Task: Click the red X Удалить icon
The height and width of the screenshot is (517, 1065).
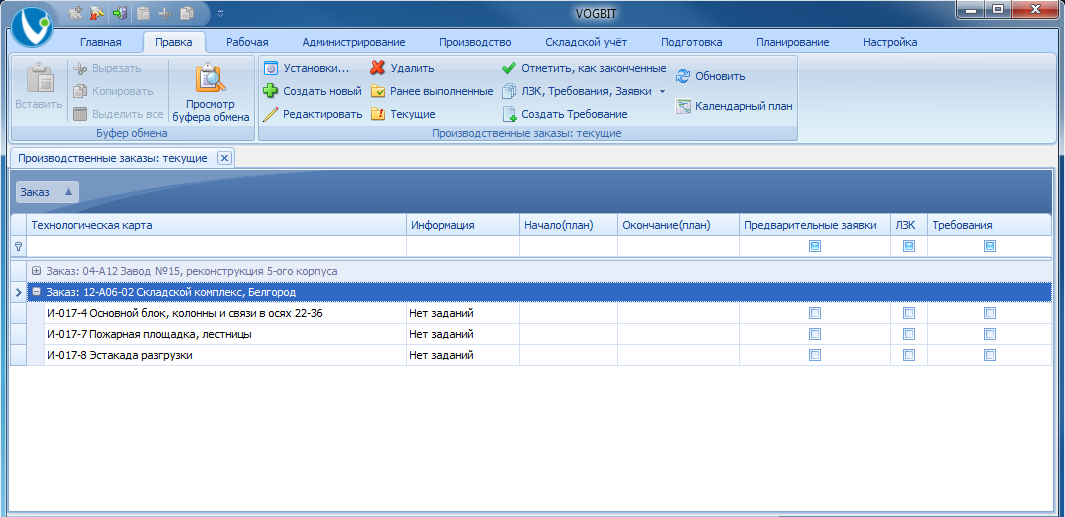Action: [378, 68]
